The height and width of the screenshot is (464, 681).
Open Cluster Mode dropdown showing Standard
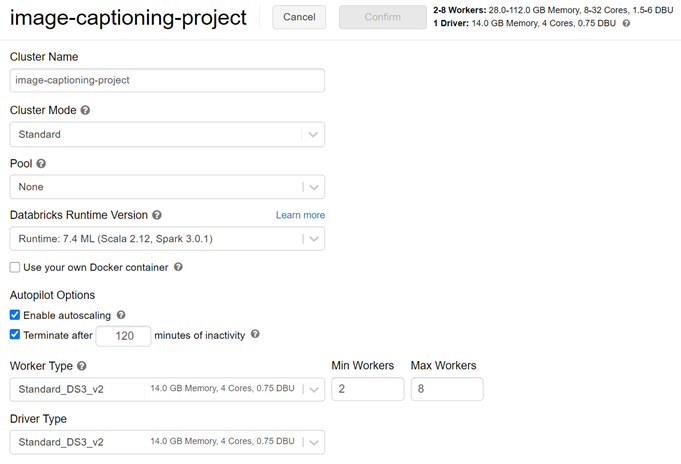tap(167, 135)
